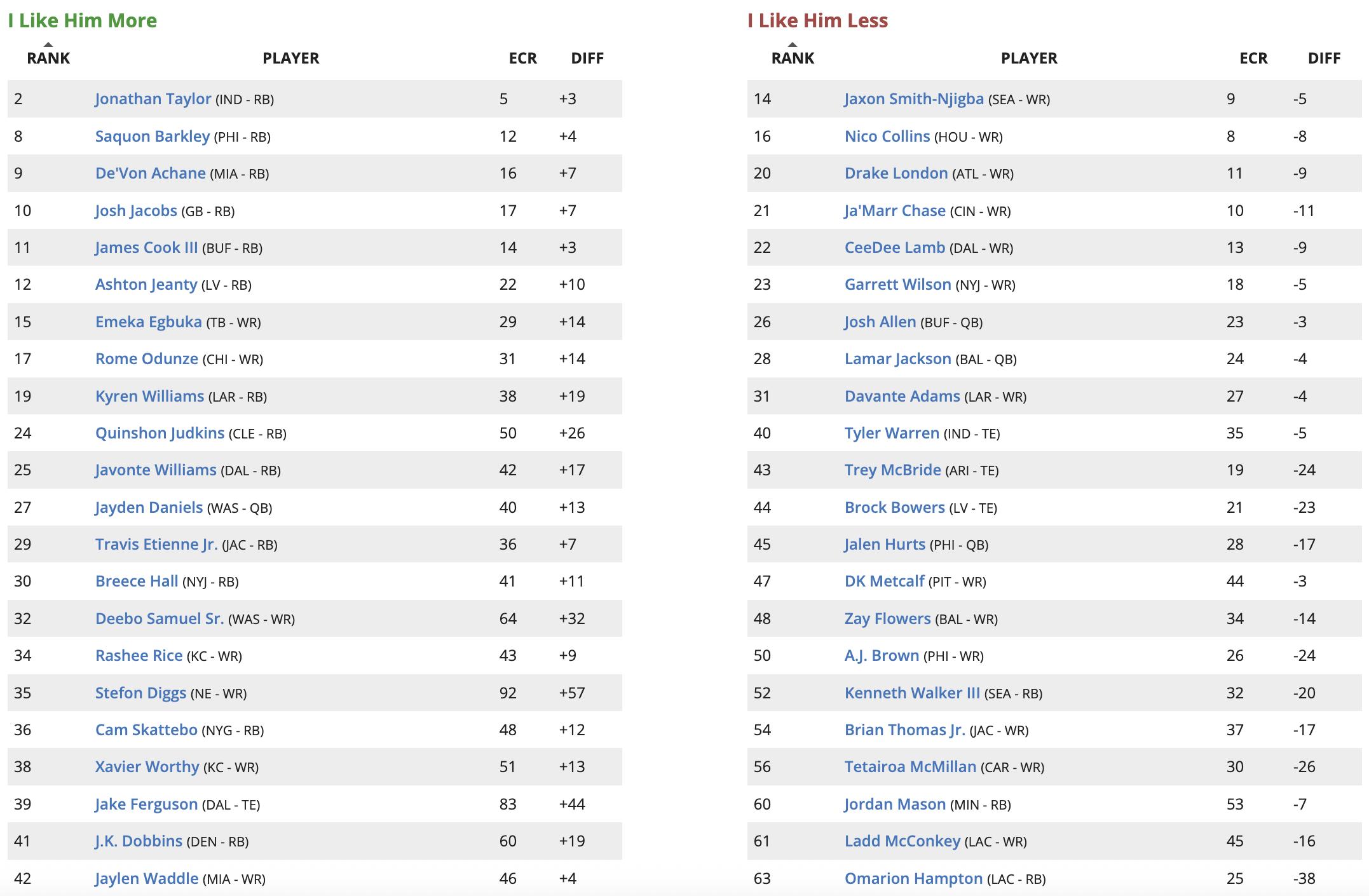Screen dimensions: 1369x896
Task: Open the Saquon Barkley link
Action: (x=152, y=137)
